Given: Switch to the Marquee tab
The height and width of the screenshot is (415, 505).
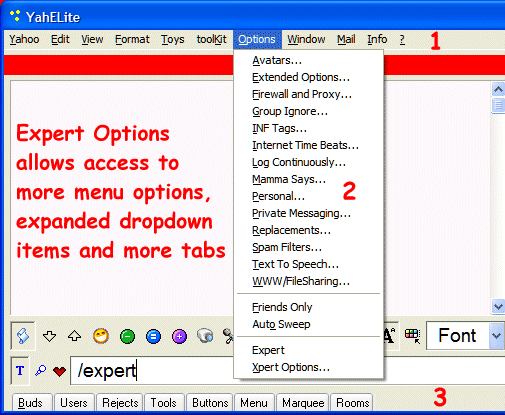Looking at the screenshot, I should pyautogui.click(x=303, y=403).
